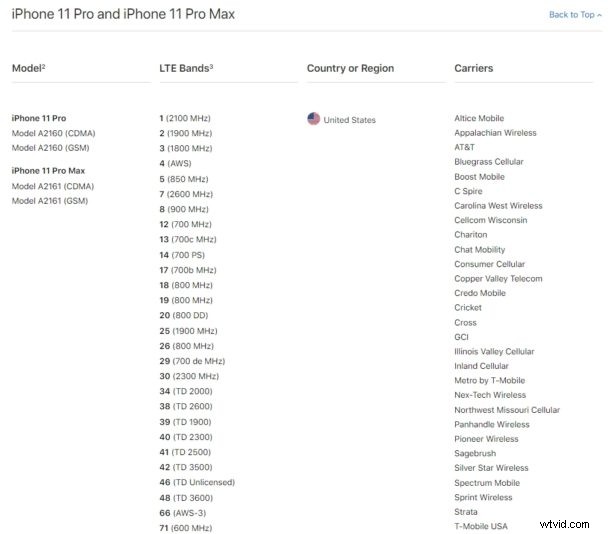
Task: Open the AT&T carrier link
Action: click(465, 147)
